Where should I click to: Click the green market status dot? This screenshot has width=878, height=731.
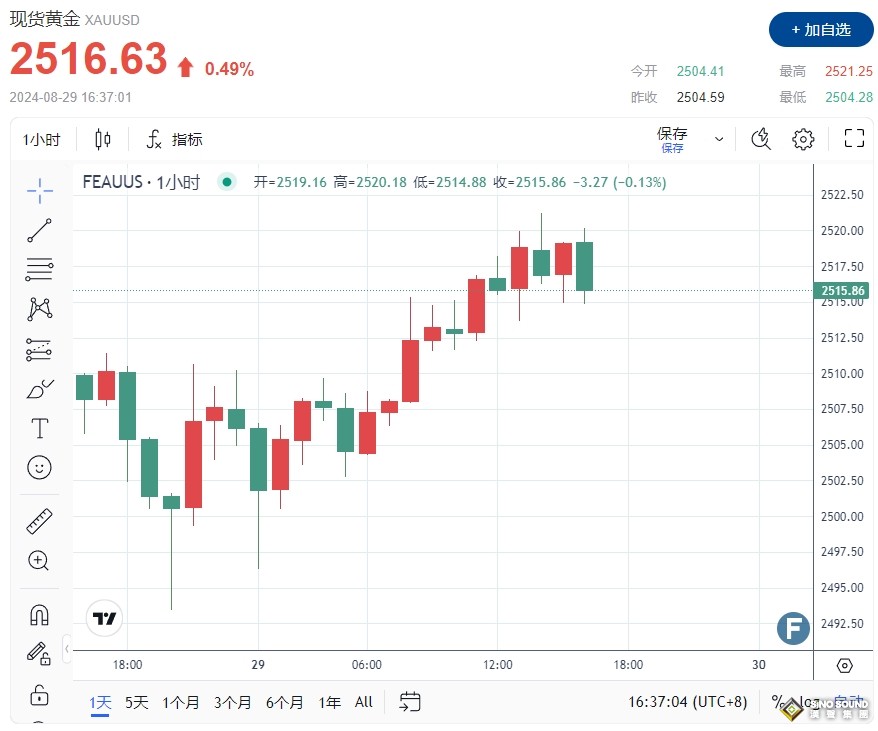(x=227, y=182)
